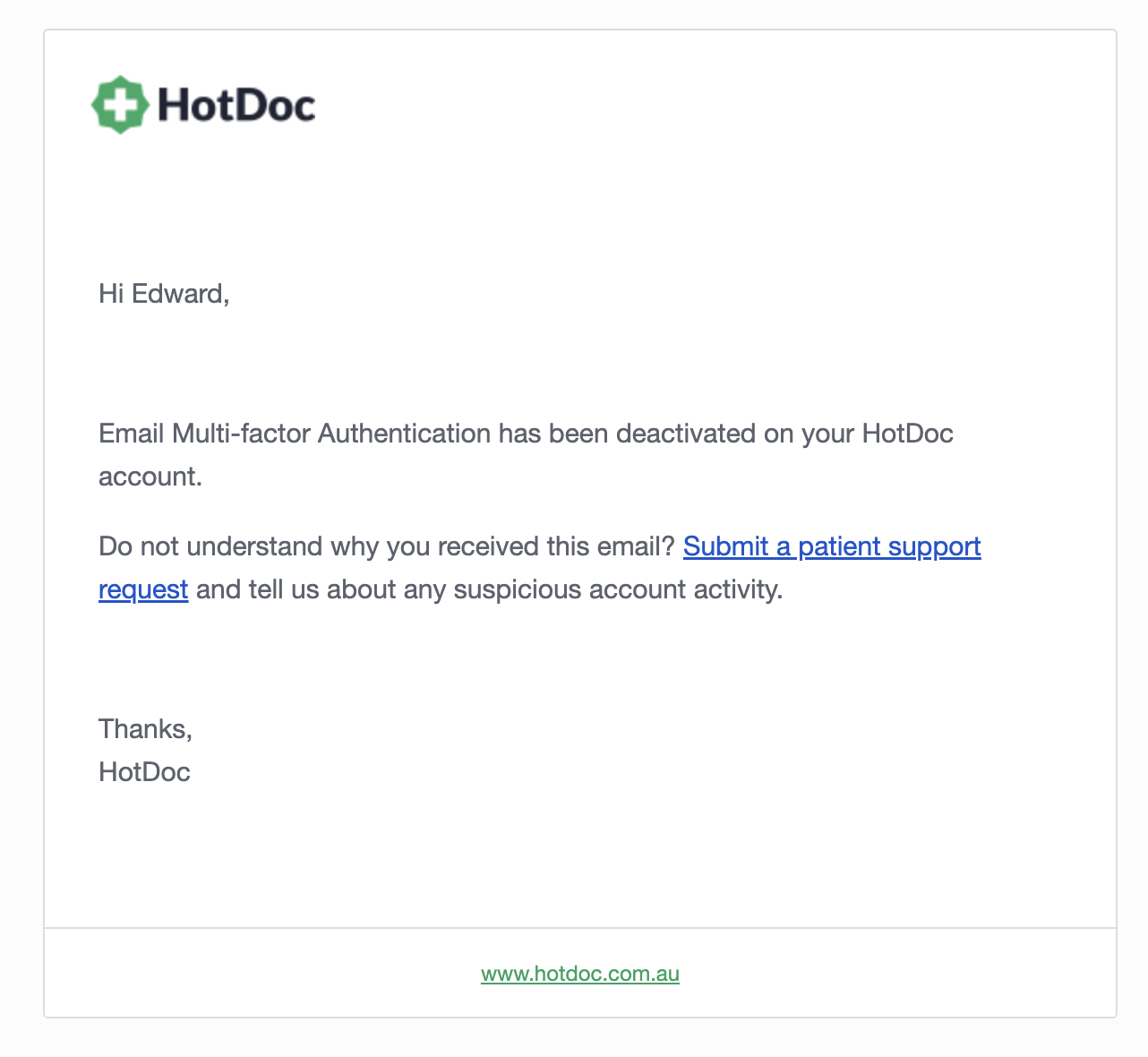This screenshot has height=1057, width=1148.
Task: Click the underlined "request" link word
Action: coord(143,589)
